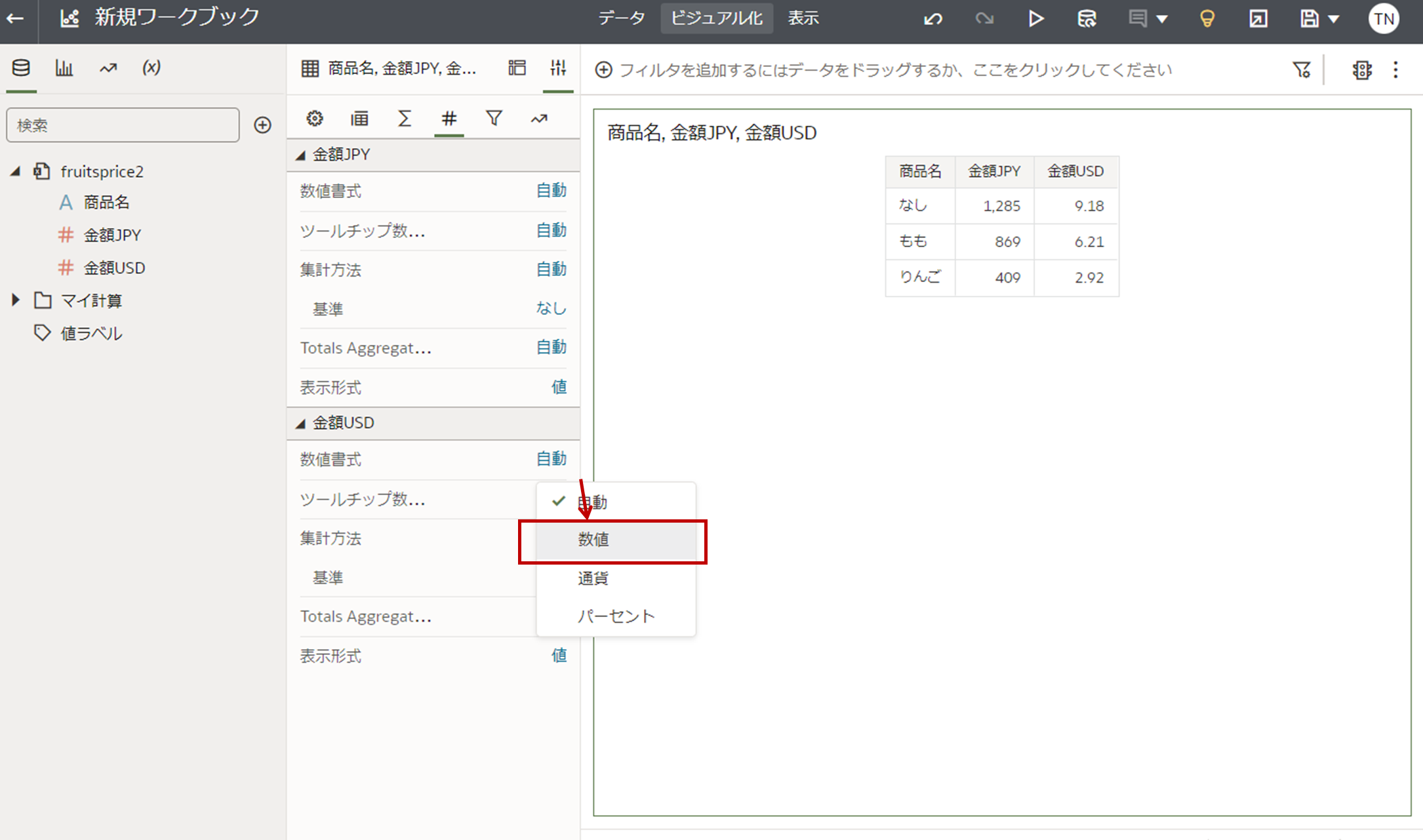
Task: Click the 検索 search field
Action: coord(123,125)
